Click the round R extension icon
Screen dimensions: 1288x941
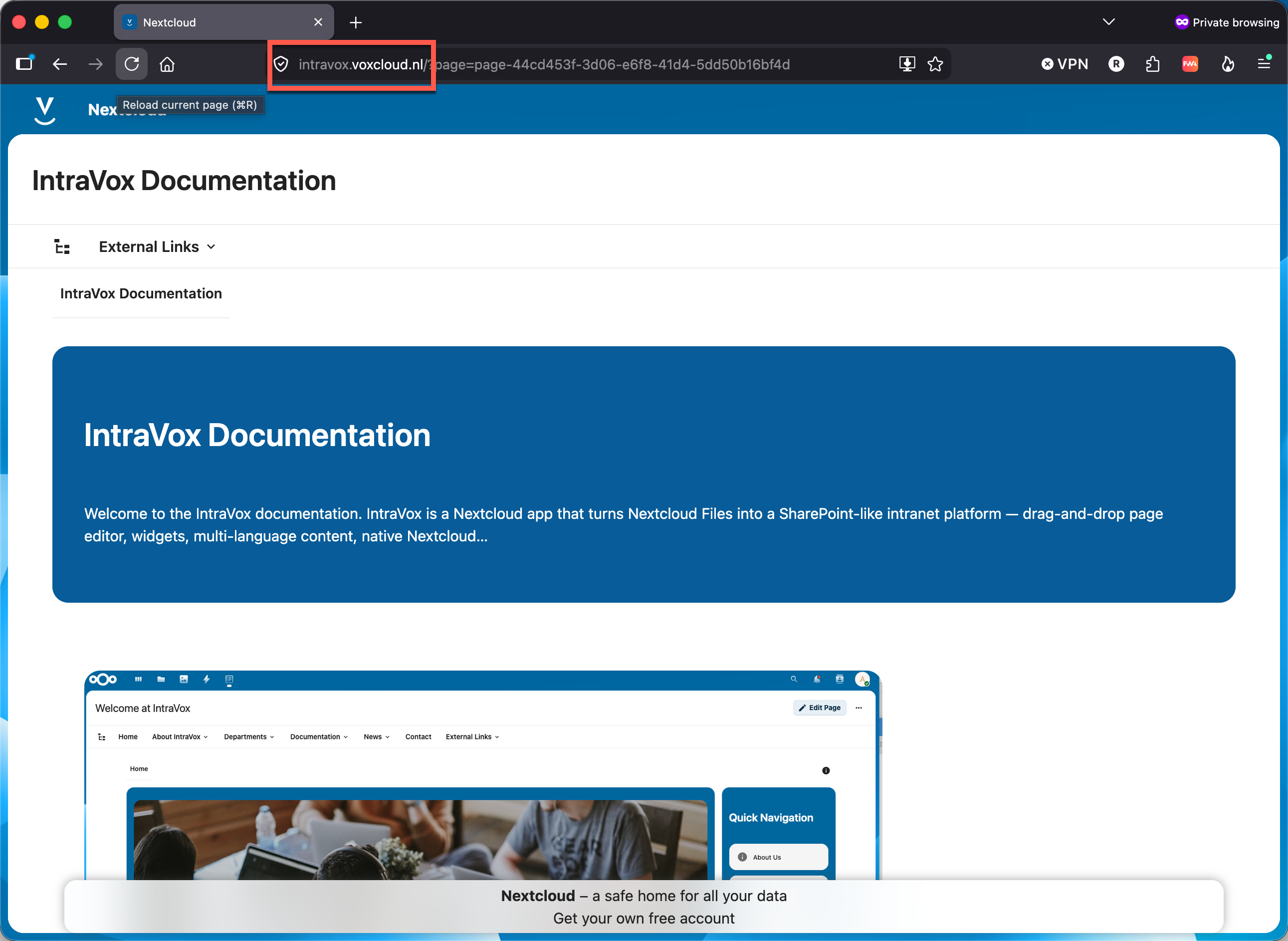[1116, 64]
